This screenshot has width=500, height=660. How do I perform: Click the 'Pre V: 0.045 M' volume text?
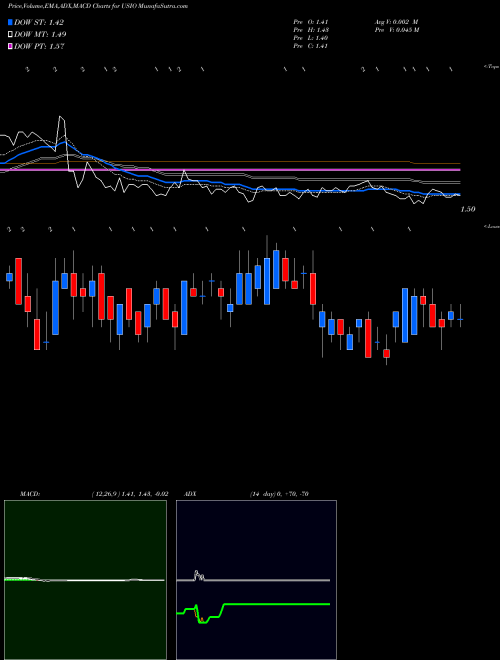pos(396,30)
